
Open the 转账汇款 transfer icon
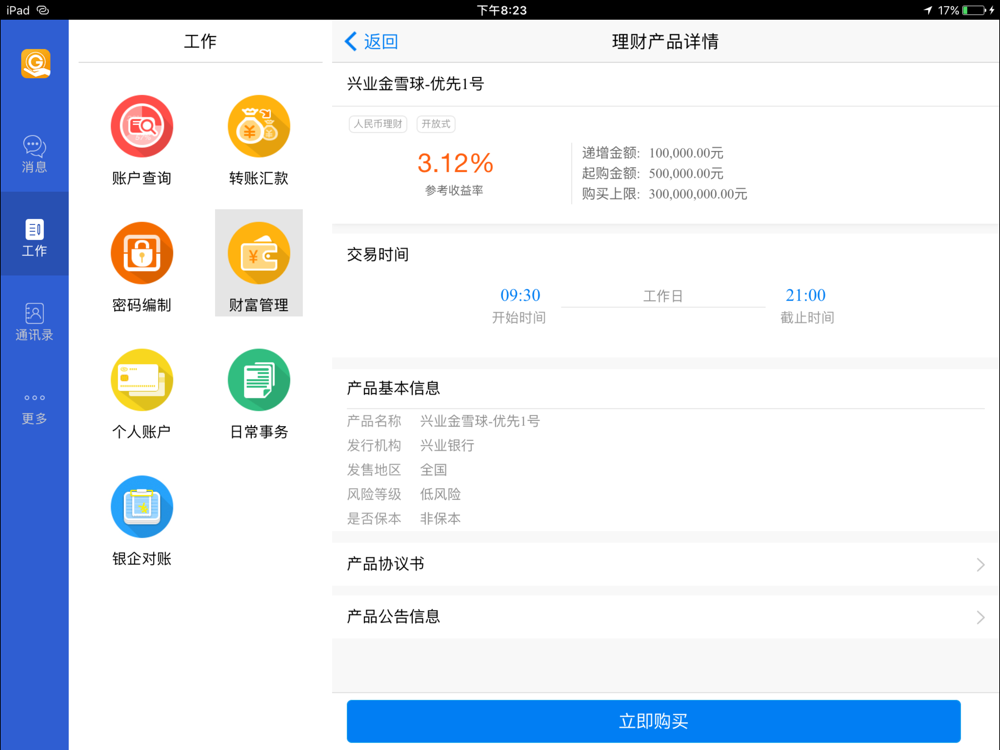tap(259, 126)
